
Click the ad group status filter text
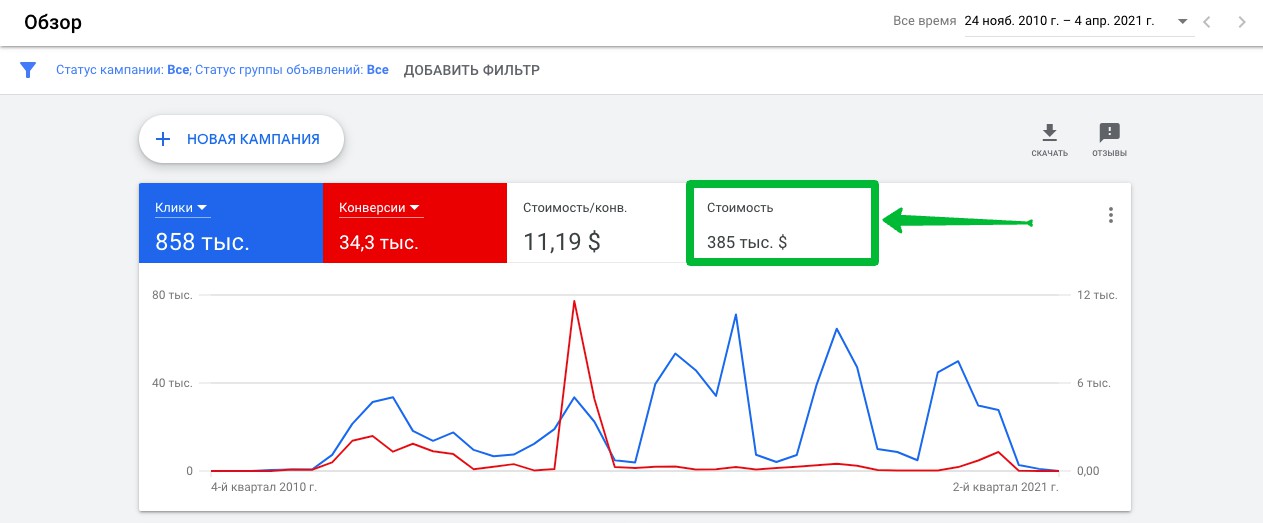point(291,71)
